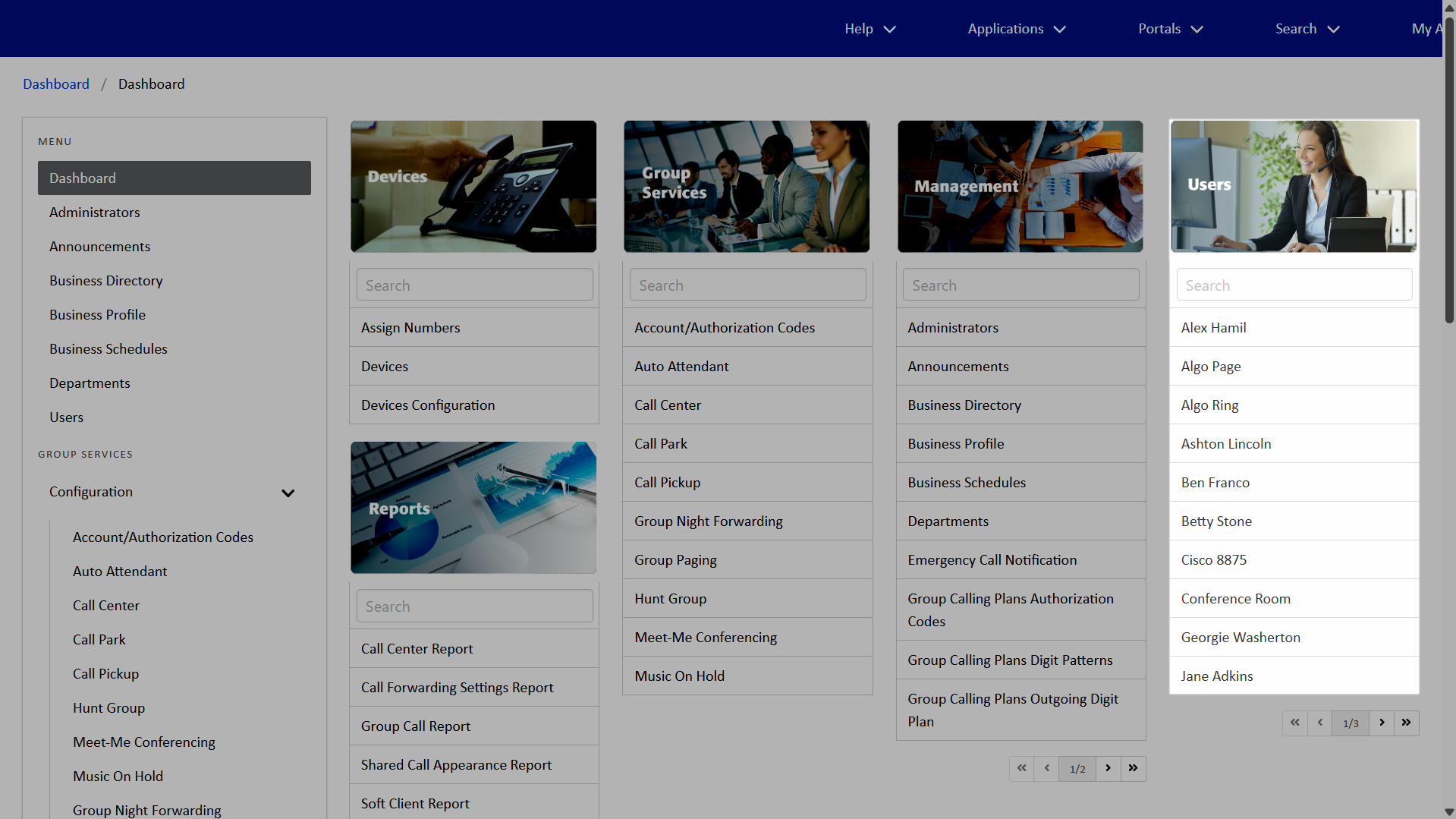Jump to first page of Users list
1456x819 pixels.
(x=1295, y=723)
